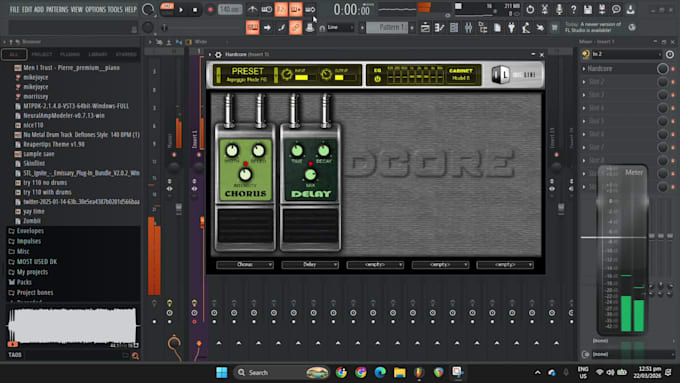Open the OPTIONS menu
680x383 pixels.
(95, 9)
